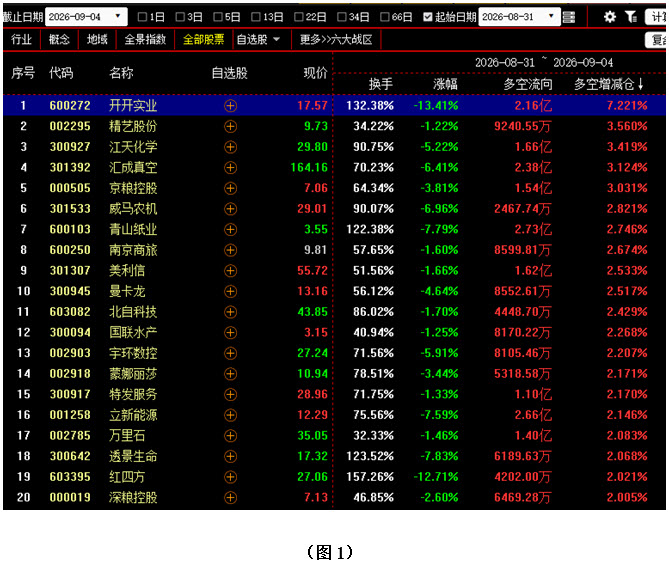Click the 涨幅 column header
This screenshot has height=577, width=669.
[x=445, y=84]
